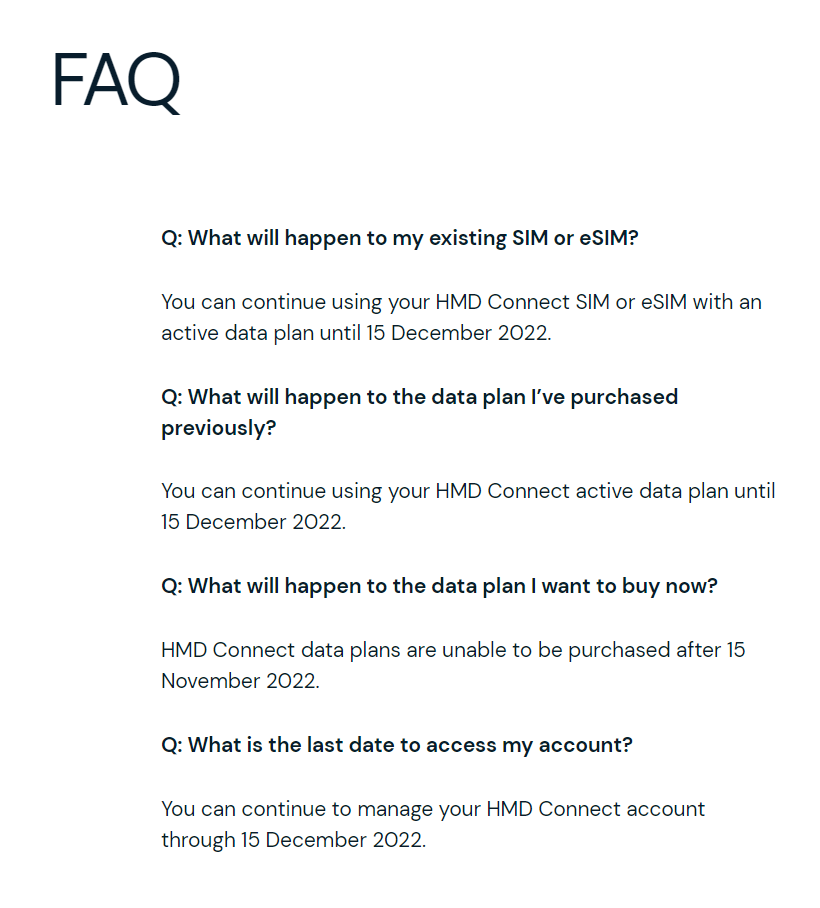This screenshot has height=908, width=820.
Task: Click the 'November 2022.' text
Action: pos(240,681)
